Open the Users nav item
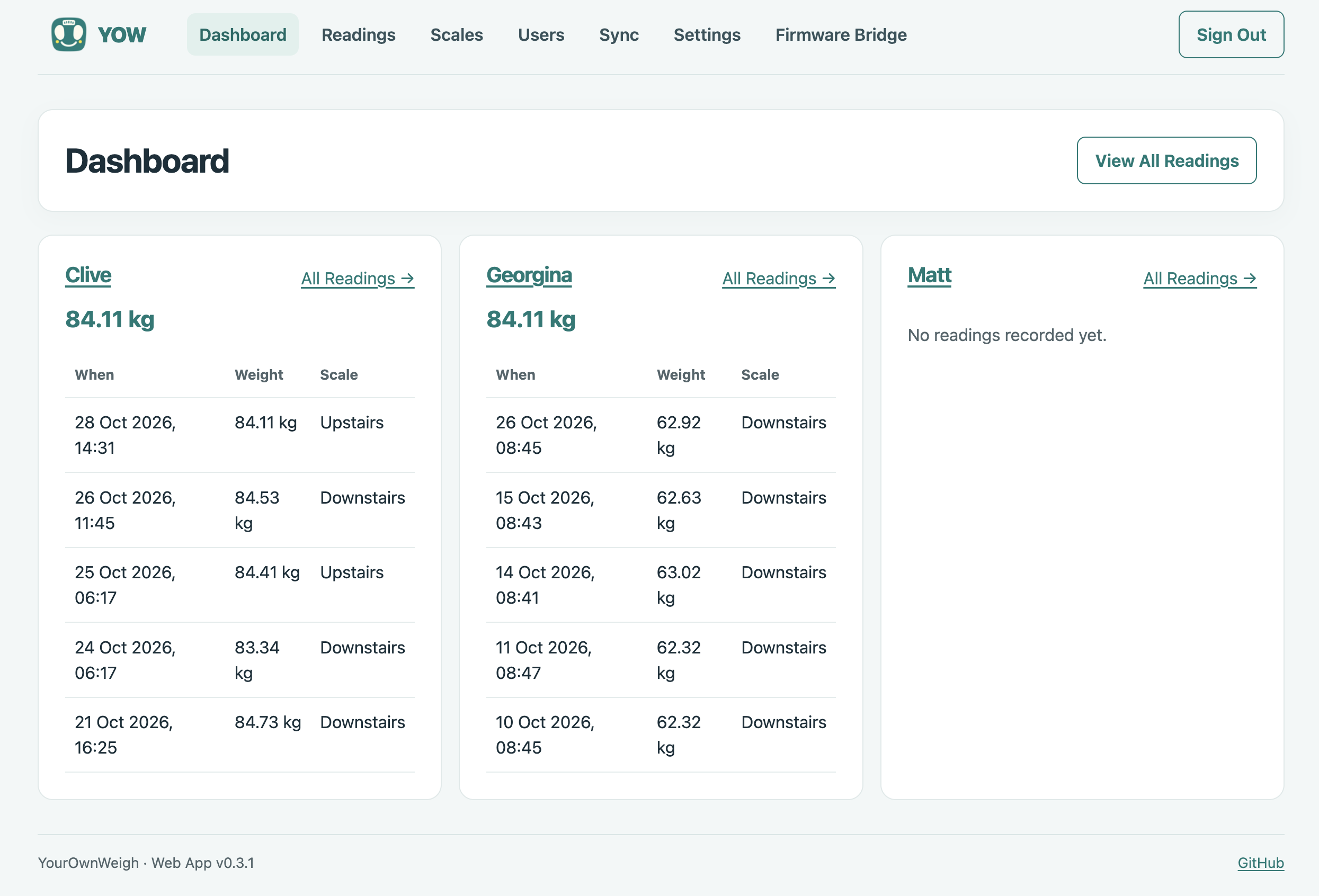The image size is (1319, 896). [x=541, y=34]
